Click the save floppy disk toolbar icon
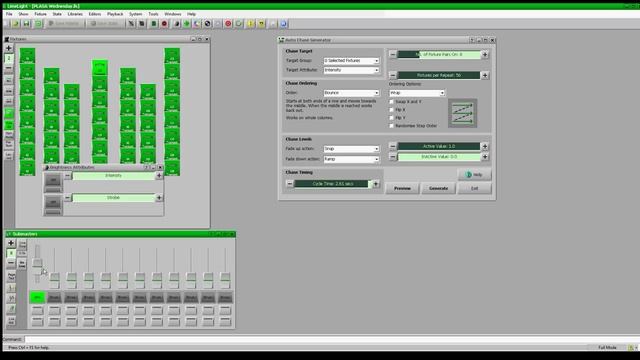Screen dimensions: 640x360 click(27, 24)
